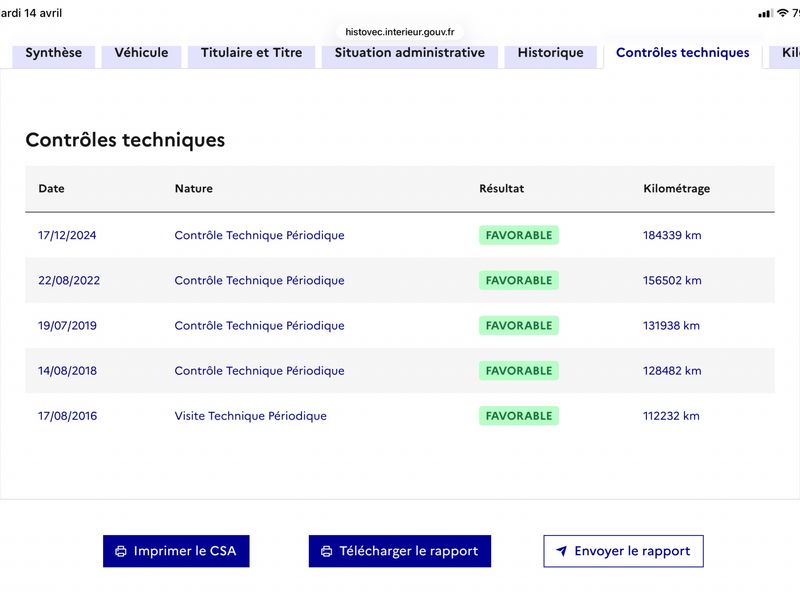This screenshot has height=600, width=800.
Task: Tap the Wi-Fi icon in status bar
Action: (782, 13)
